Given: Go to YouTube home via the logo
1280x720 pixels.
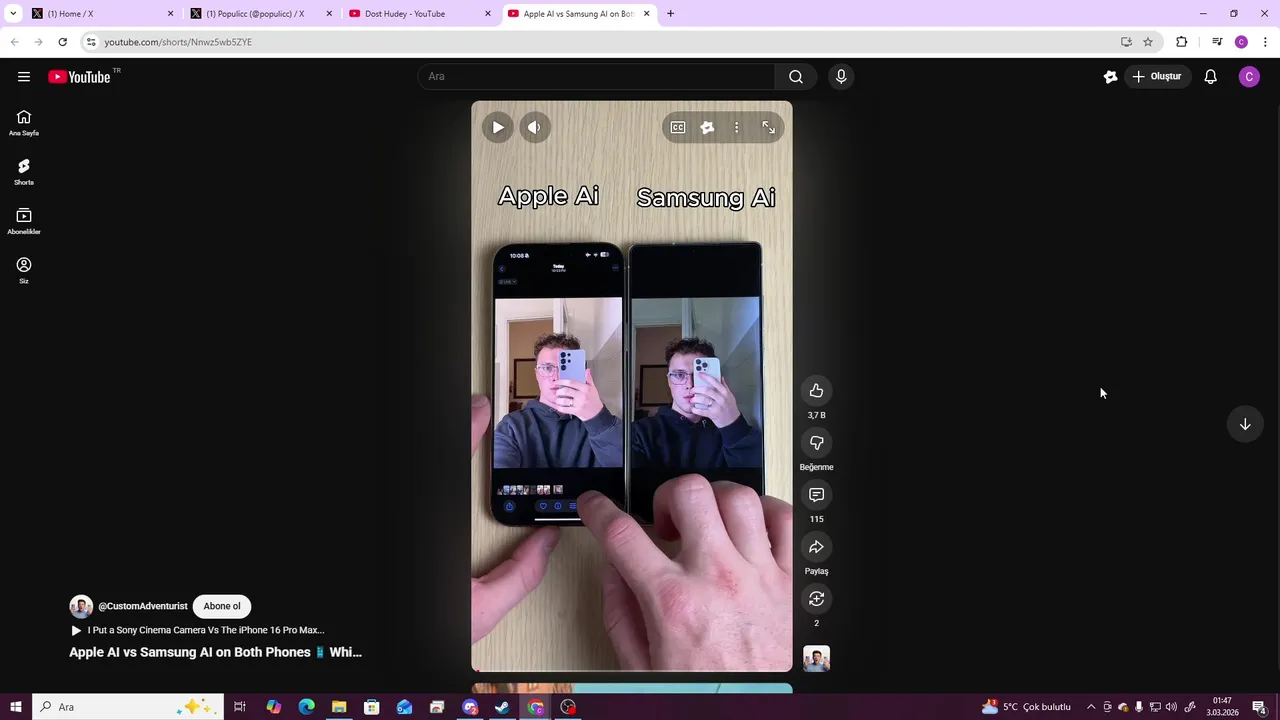Looking at the screenshot, I should click(x=79, y=77).
